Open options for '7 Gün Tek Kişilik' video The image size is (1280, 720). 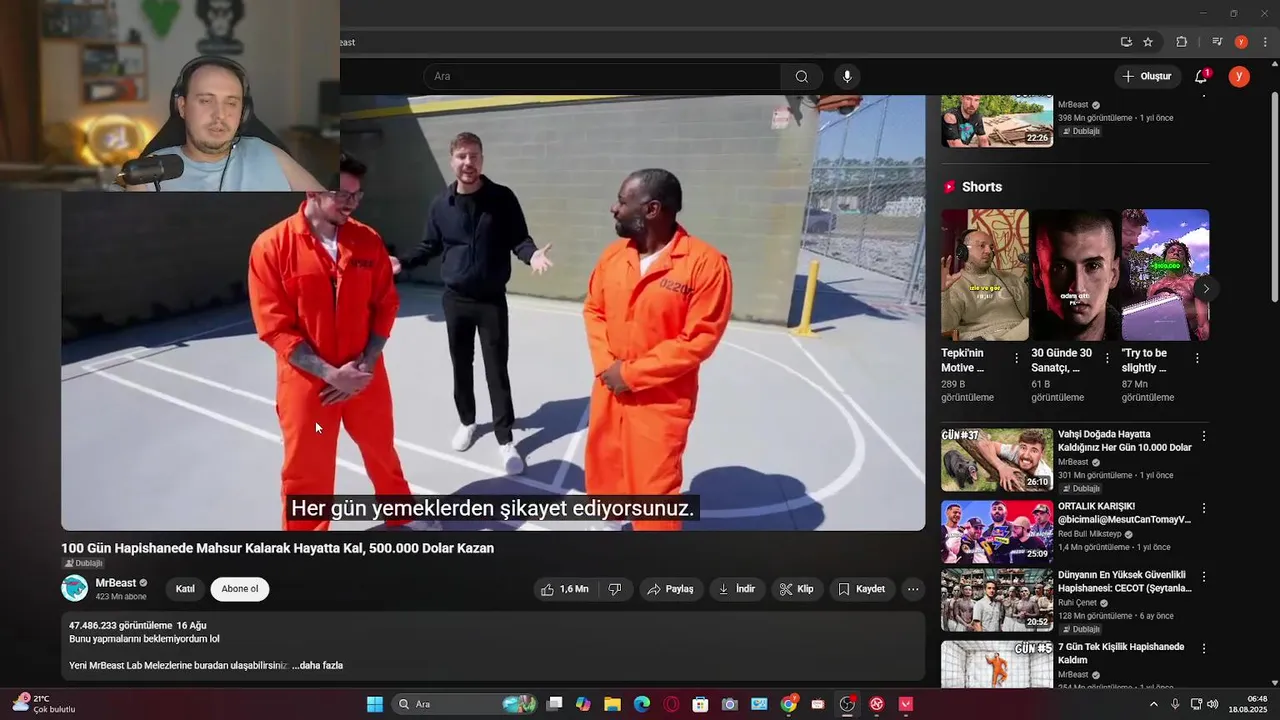(1204, 649)
